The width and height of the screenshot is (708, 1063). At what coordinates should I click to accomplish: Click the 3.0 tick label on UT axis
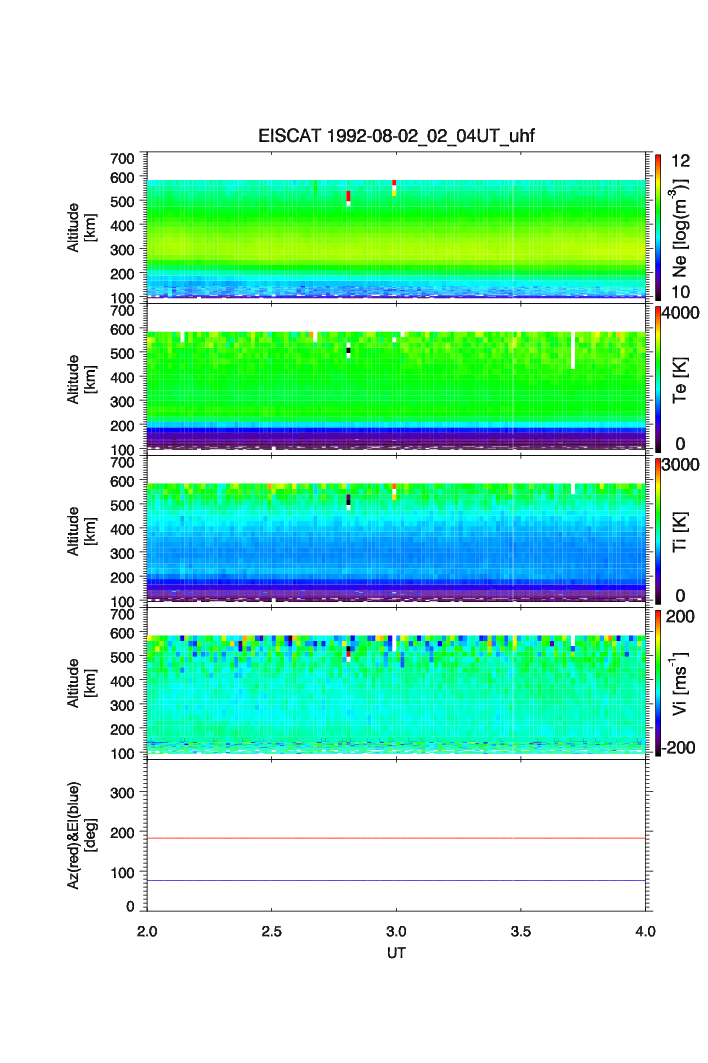(396, 931)
